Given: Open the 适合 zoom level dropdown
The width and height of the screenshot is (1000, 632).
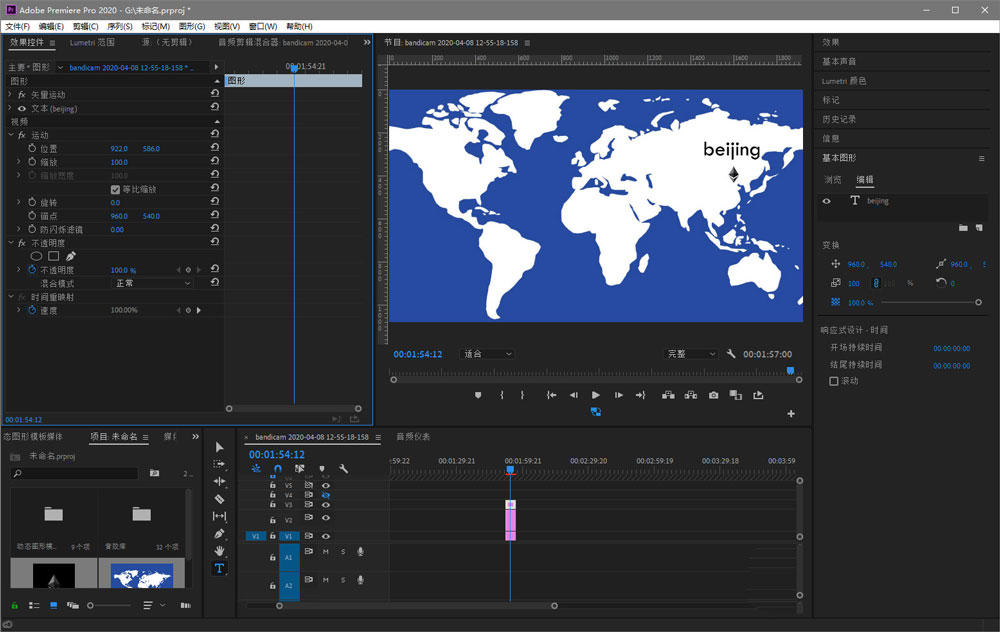Looking at the screenshot, I should tap(487, 354).
